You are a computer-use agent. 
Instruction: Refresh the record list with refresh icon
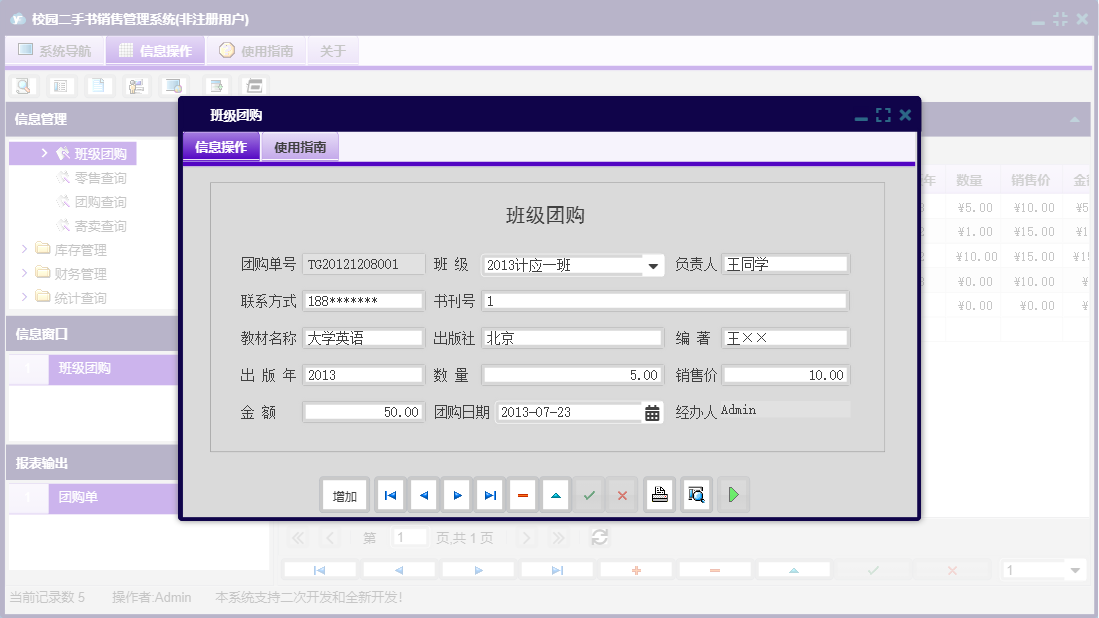599,537
